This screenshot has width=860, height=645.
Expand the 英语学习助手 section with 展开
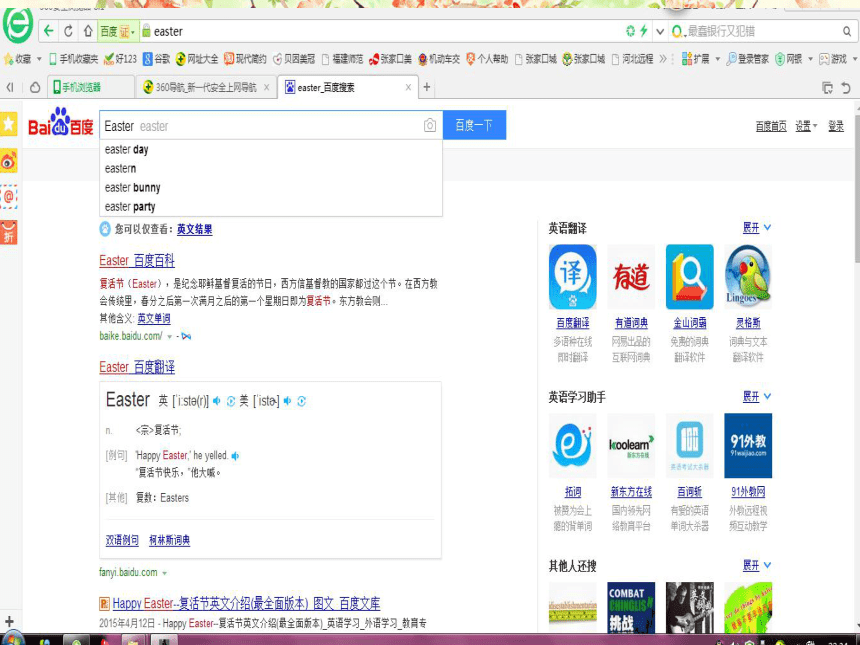757,397
